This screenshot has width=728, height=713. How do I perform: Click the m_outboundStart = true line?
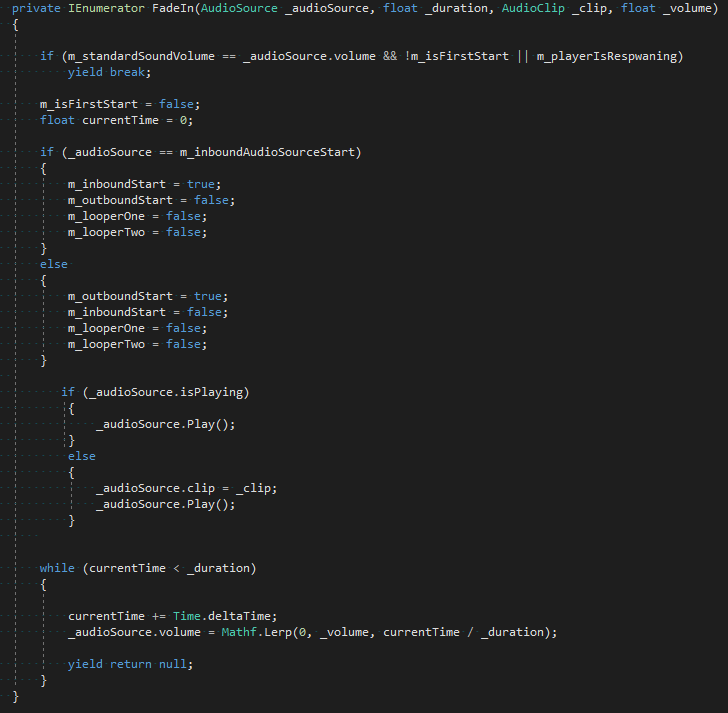click(148, 296)
